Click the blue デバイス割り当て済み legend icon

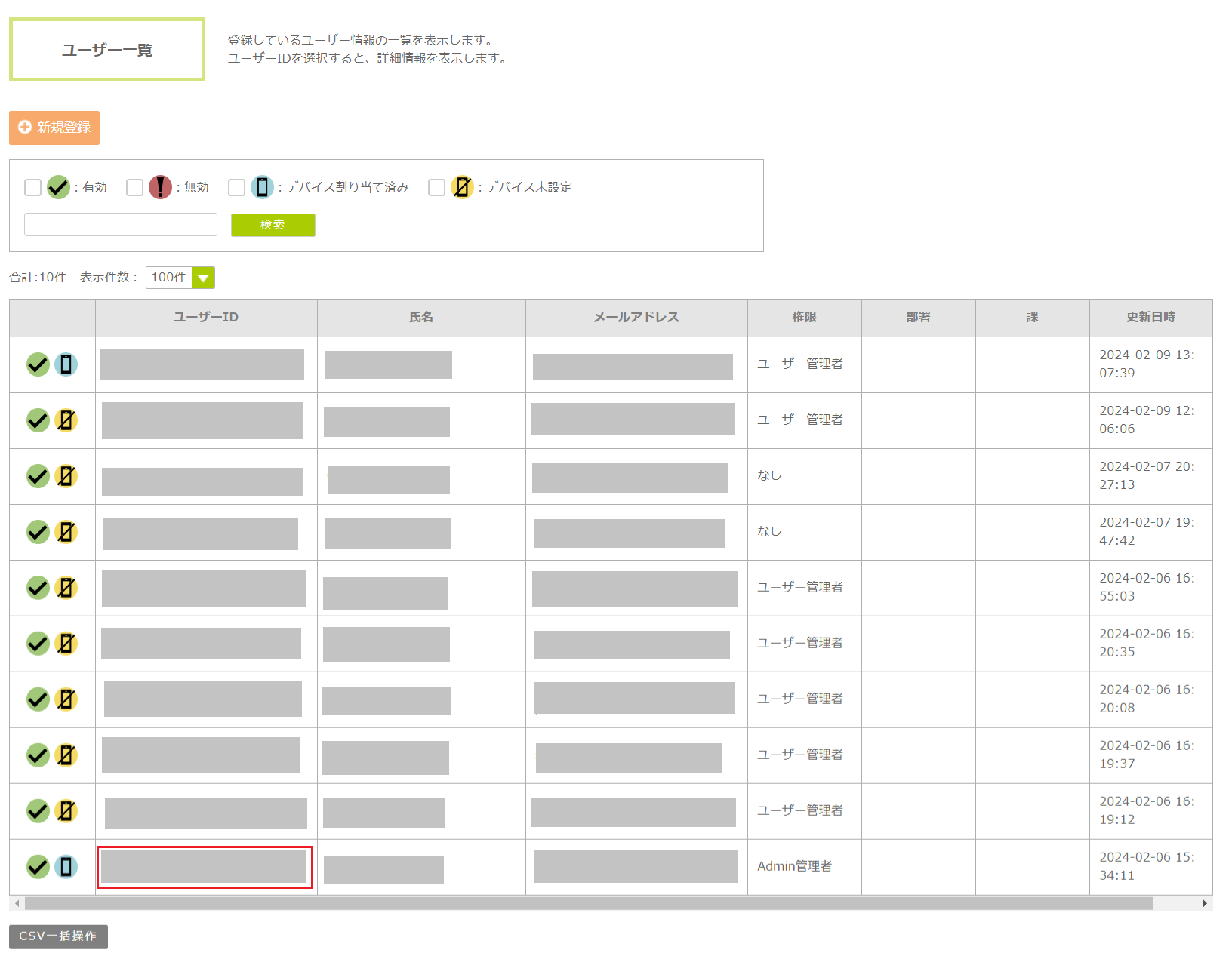tap(262, 187)
